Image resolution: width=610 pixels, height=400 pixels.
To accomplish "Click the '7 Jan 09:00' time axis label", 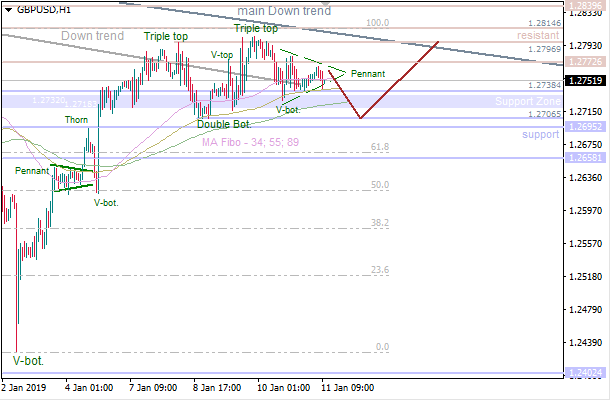I will point(153,388).
